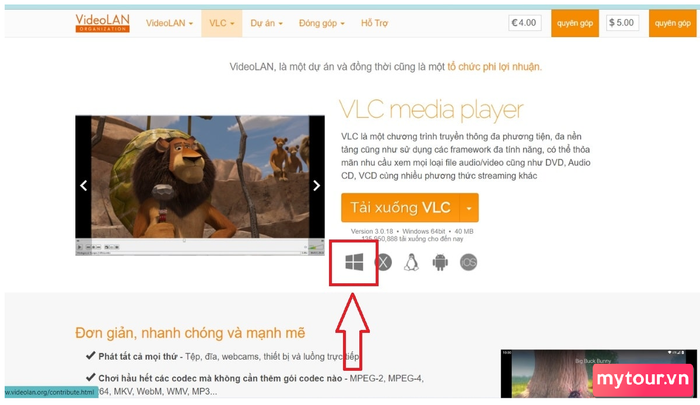
Task: Select the Linux penguin platform icon
Action: click(411, 262)
